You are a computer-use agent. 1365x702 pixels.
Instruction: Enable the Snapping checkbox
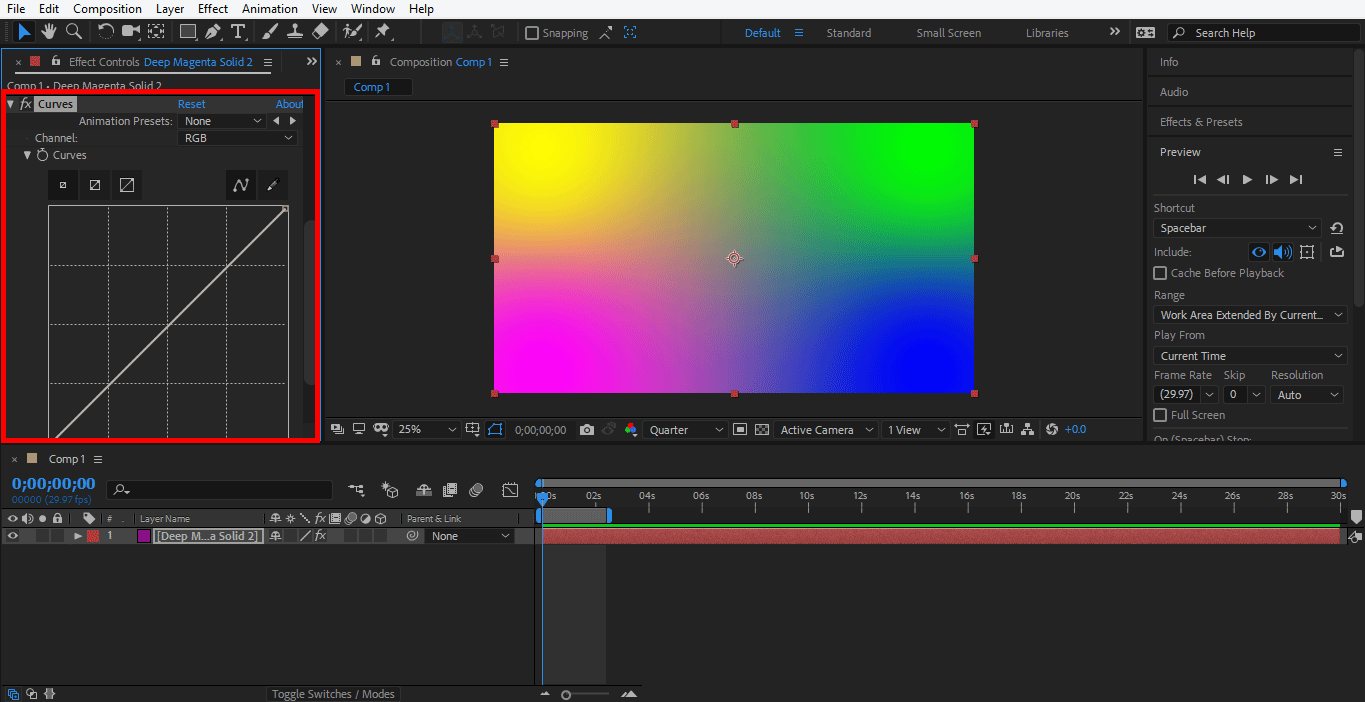point(532,33)
